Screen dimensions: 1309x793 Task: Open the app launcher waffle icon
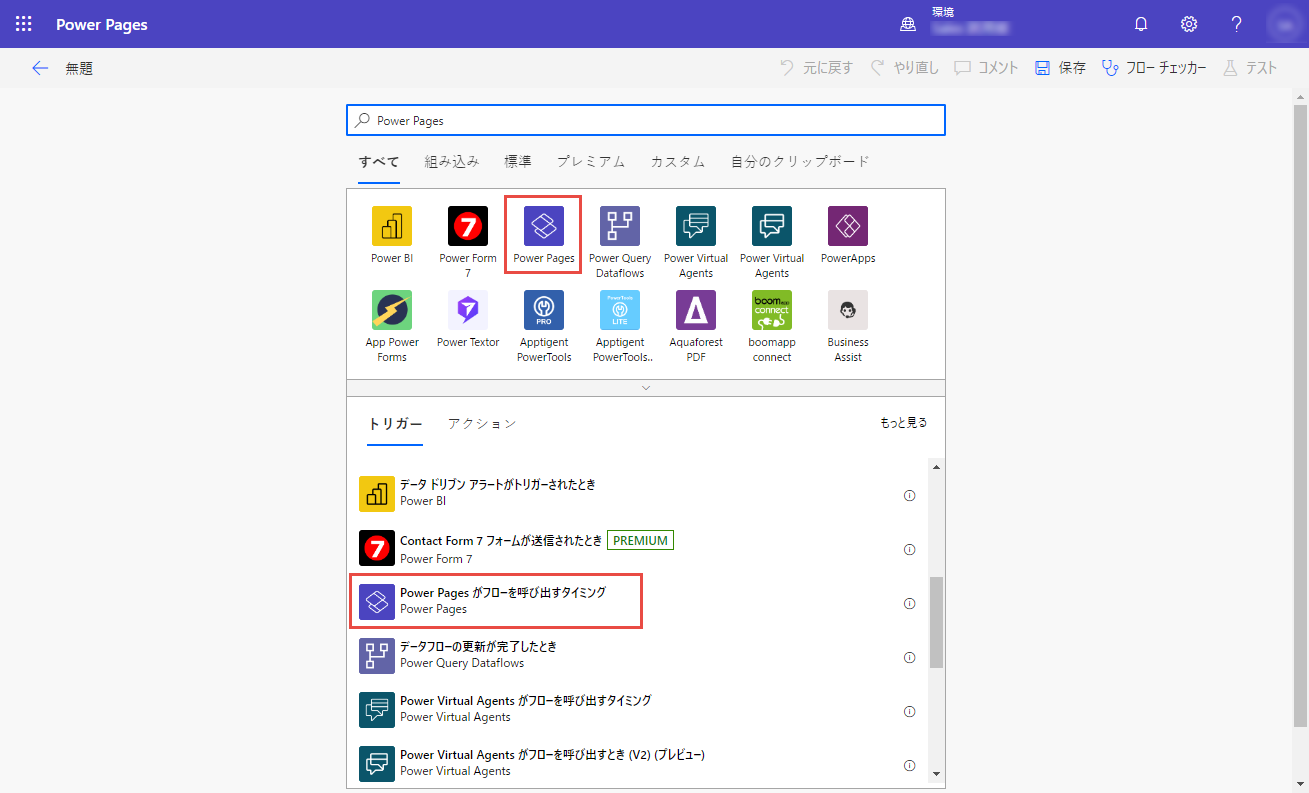click(23, 24)
